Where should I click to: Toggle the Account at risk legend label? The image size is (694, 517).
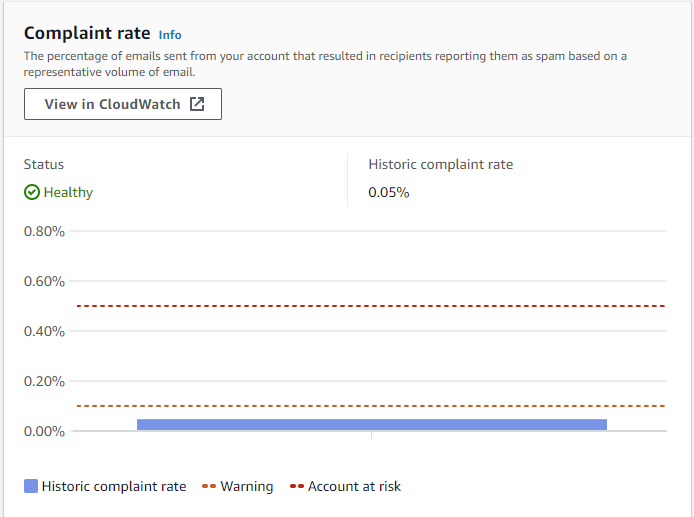(354, 486)
